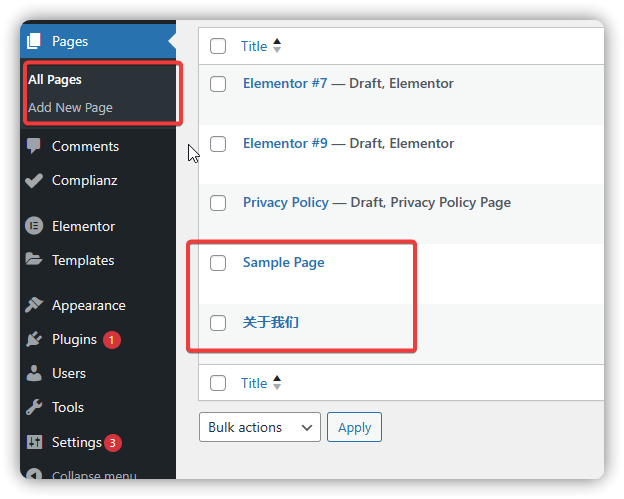Click the Plugins plug icon

click(34, 339)
